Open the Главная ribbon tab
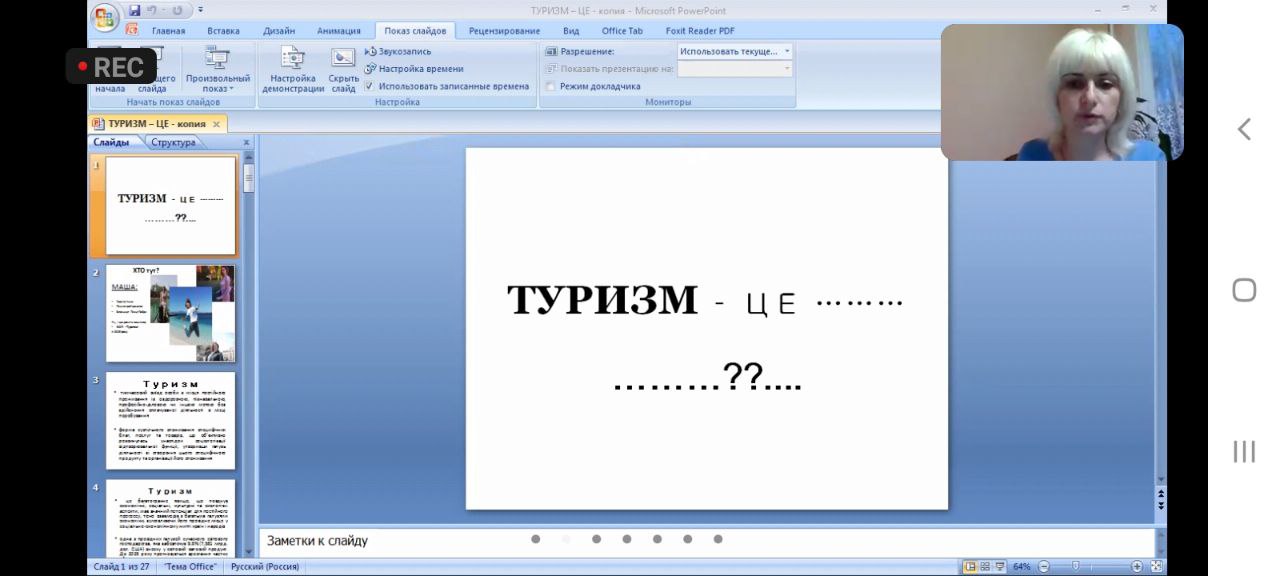 click(168, 31)
